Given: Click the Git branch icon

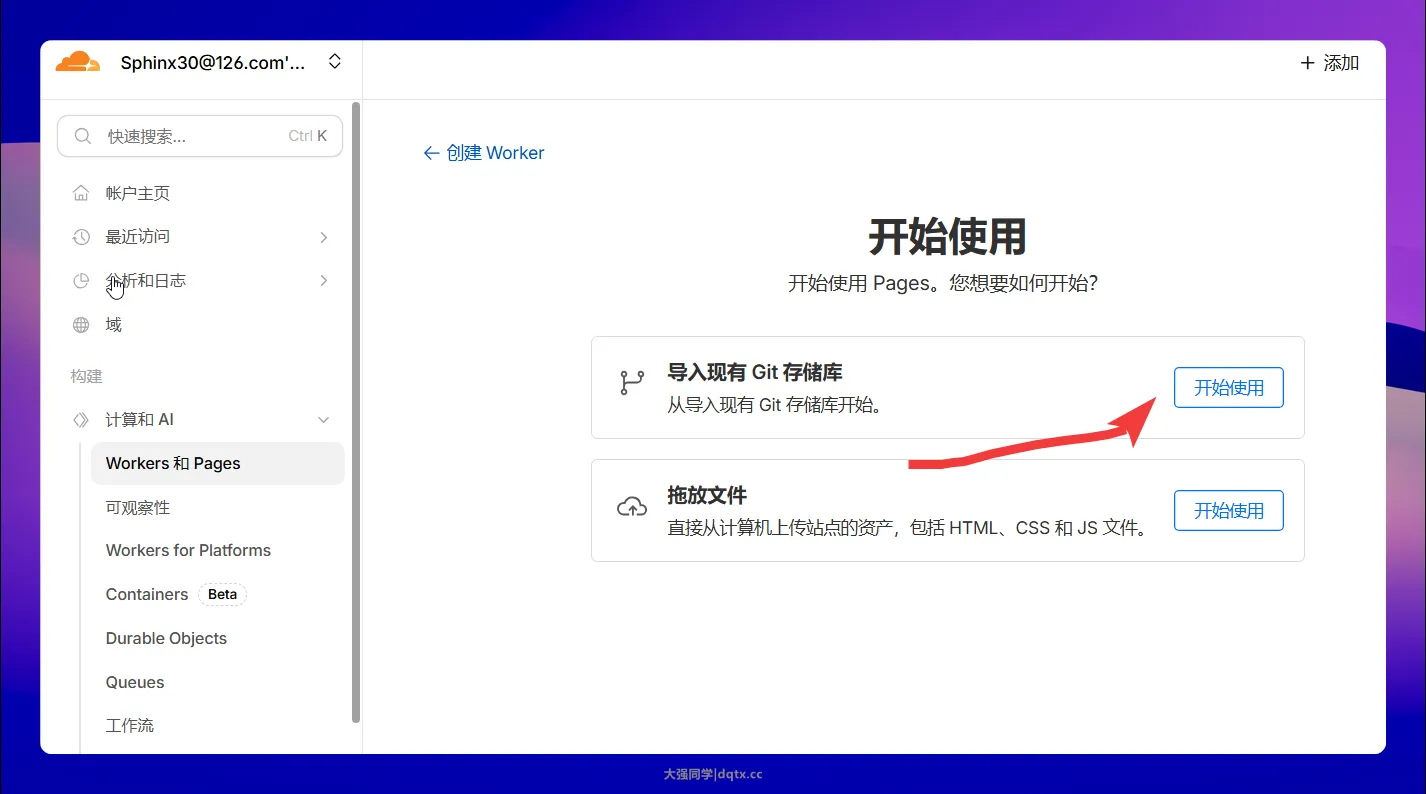Looking at the screenshot, I should (x=632, y=383).
